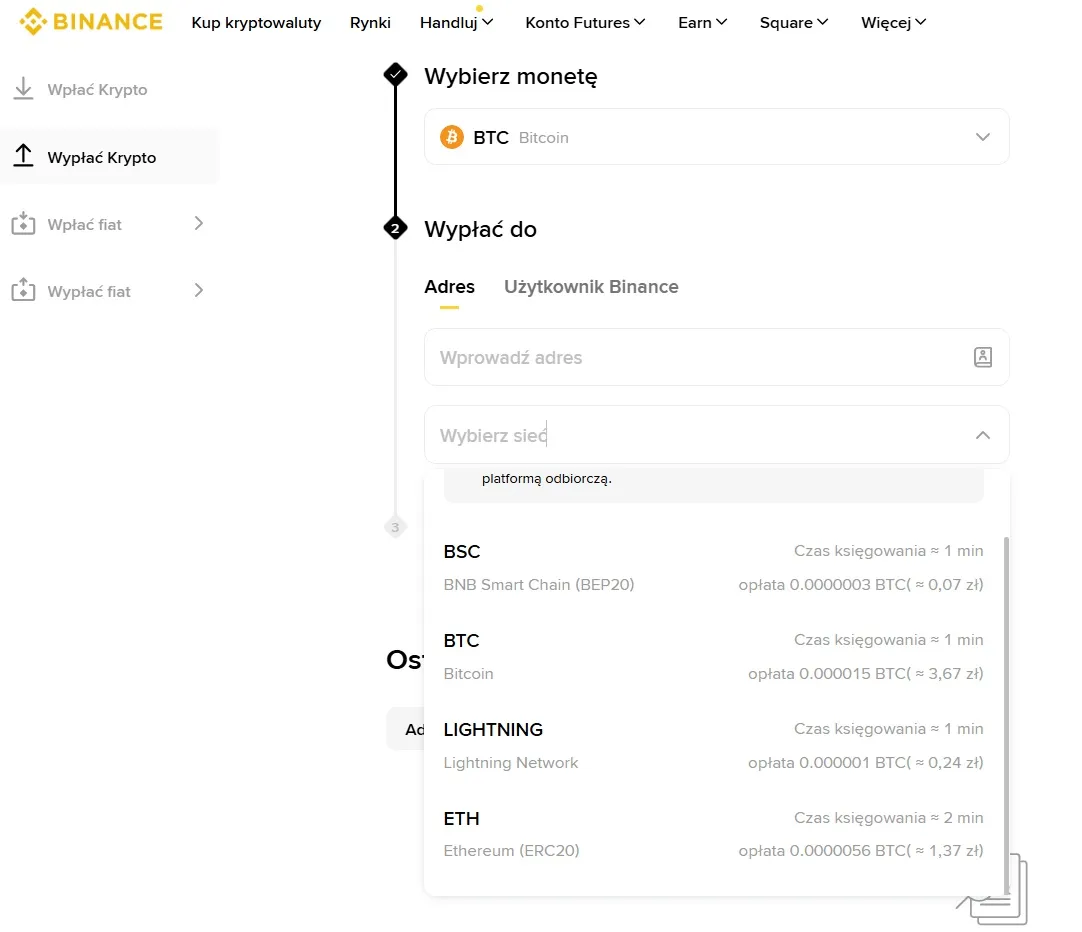Expand the Konto Futures menu

pyautogui.click(x=585, y=23)
